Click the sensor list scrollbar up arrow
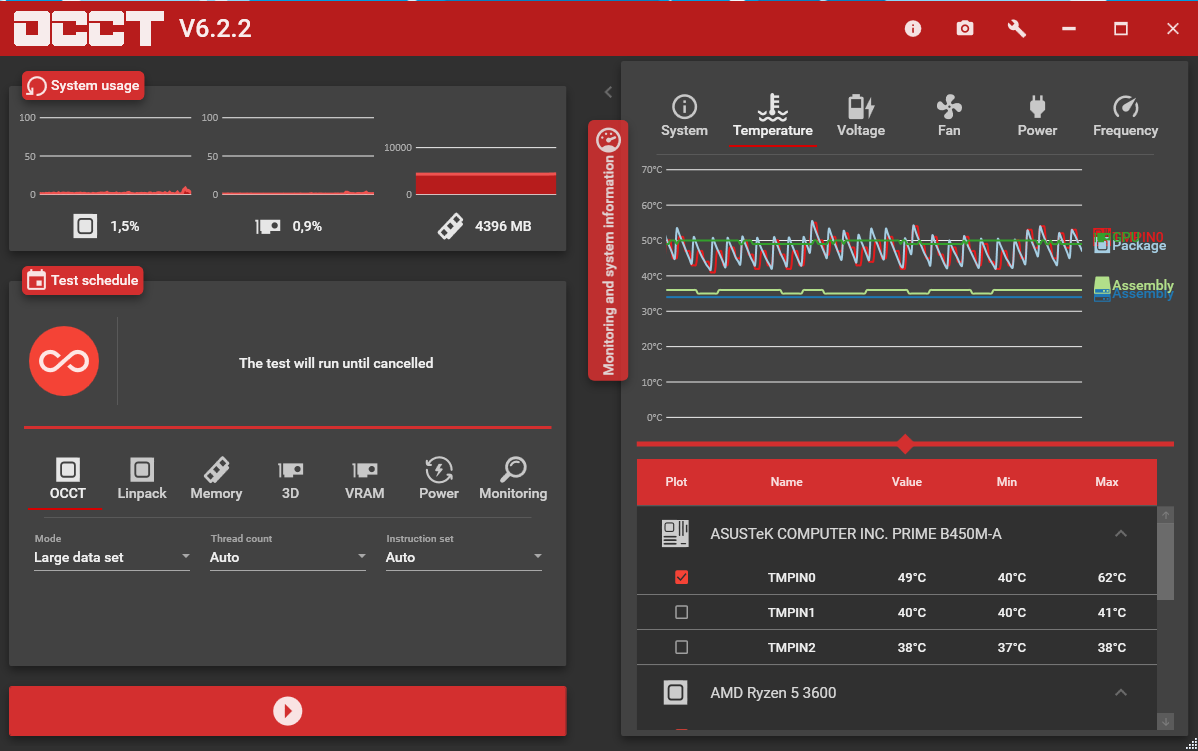 pos(1166,515)
